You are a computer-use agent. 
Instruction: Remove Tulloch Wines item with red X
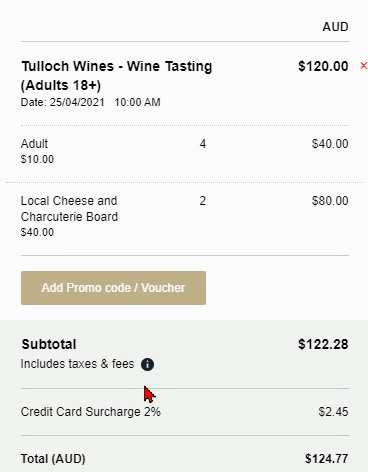coord(363,66)
